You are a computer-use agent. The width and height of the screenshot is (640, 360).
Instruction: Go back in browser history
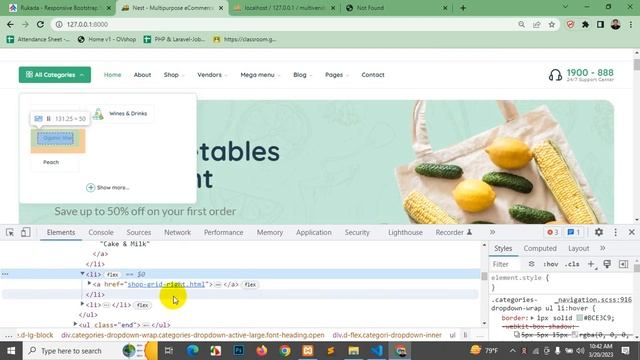coord(10,24)
